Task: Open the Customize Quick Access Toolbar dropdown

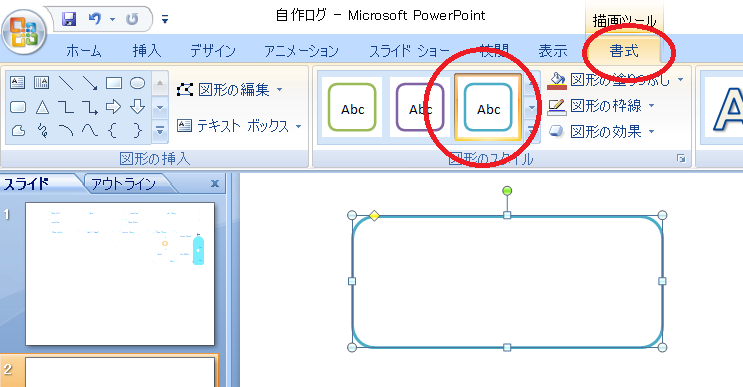Action: coord(164,19)
